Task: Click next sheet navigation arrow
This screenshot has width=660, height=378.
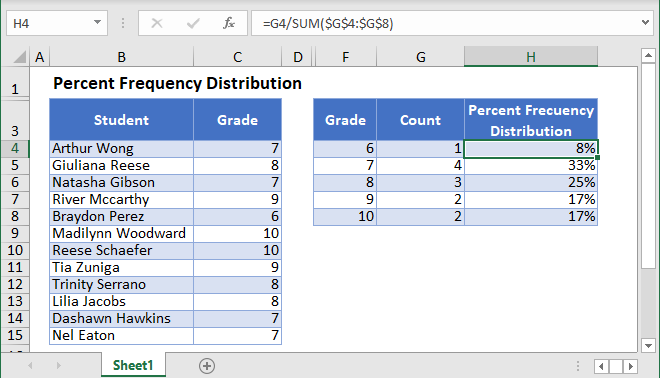Action: pyautogui.click(x=59, y=366)
